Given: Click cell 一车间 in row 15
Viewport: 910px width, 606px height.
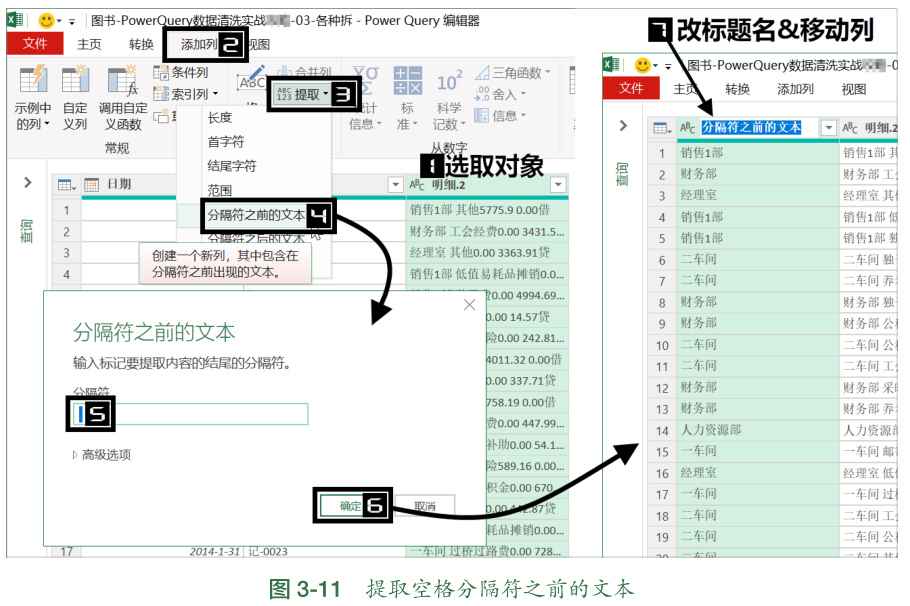Looking at the screenshot, I should pos(757,451).
